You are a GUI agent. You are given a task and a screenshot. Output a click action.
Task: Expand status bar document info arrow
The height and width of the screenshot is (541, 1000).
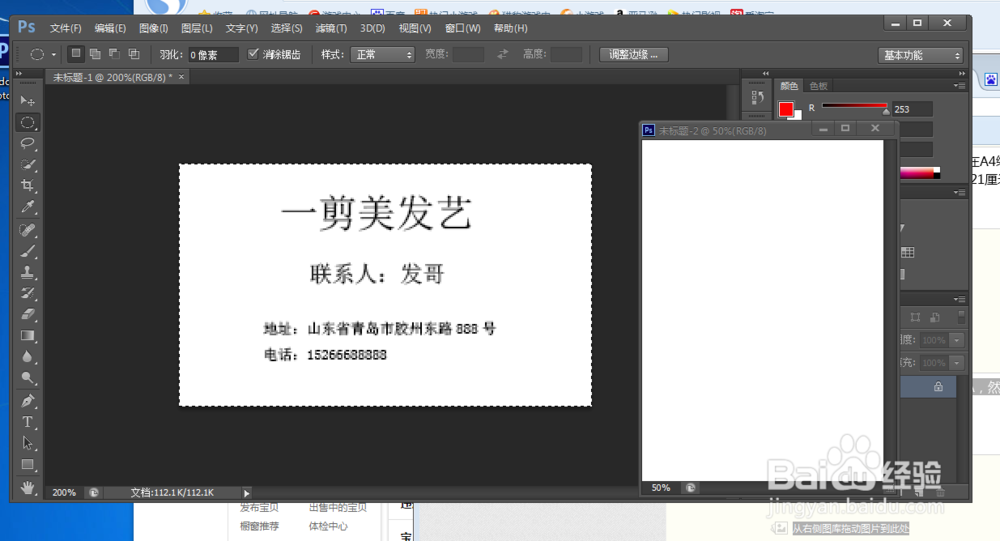coord(246,493)
